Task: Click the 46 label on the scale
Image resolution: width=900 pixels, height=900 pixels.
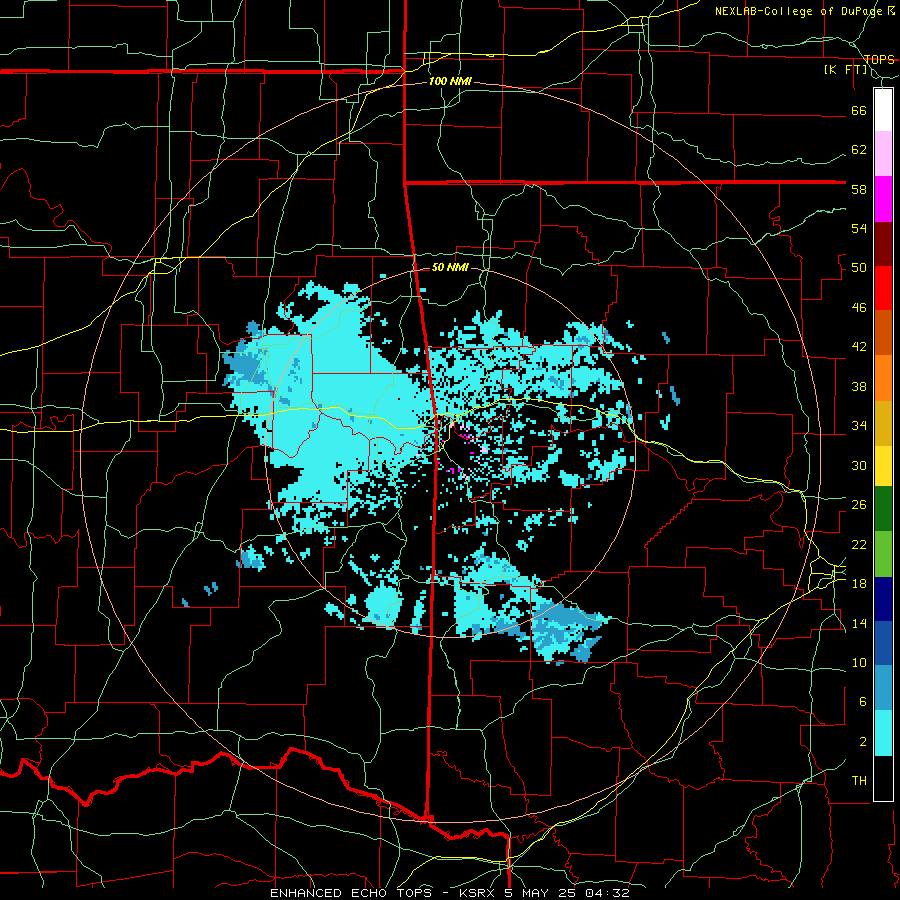Action: tap(859, 307)
